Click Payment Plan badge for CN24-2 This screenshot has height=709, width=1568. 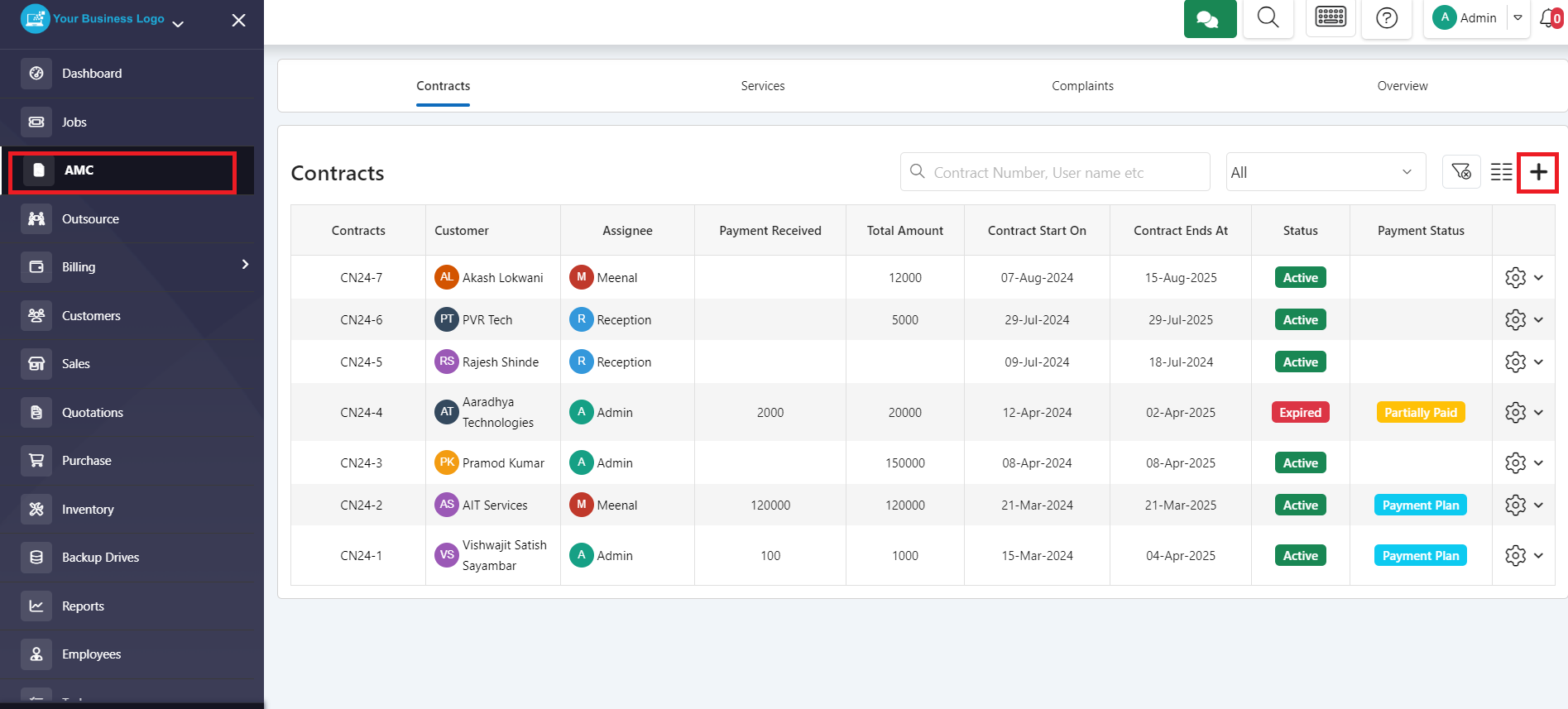coord(1421,505)
